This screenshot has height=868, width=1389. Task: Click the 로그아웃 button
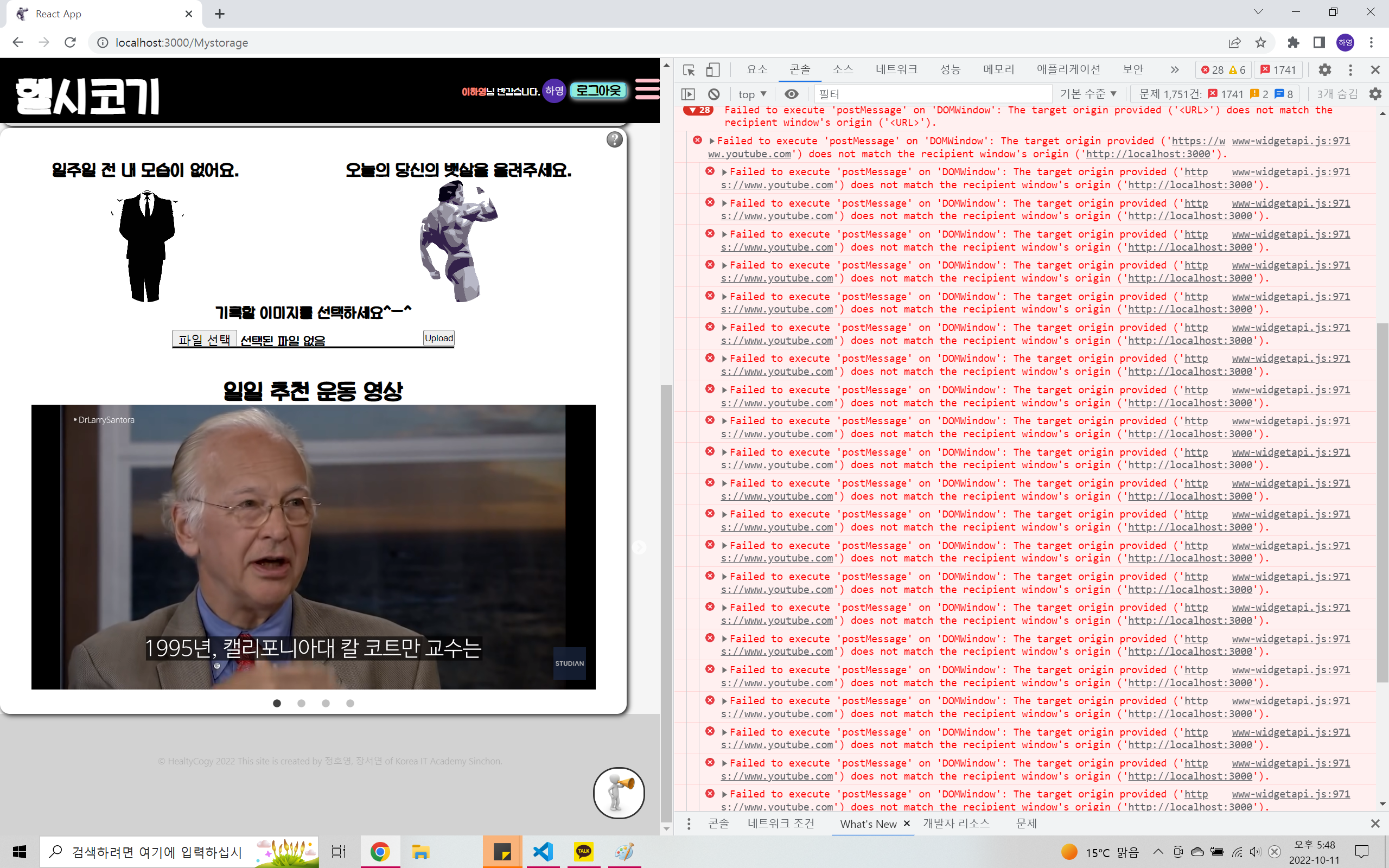(x=598, y=91)
